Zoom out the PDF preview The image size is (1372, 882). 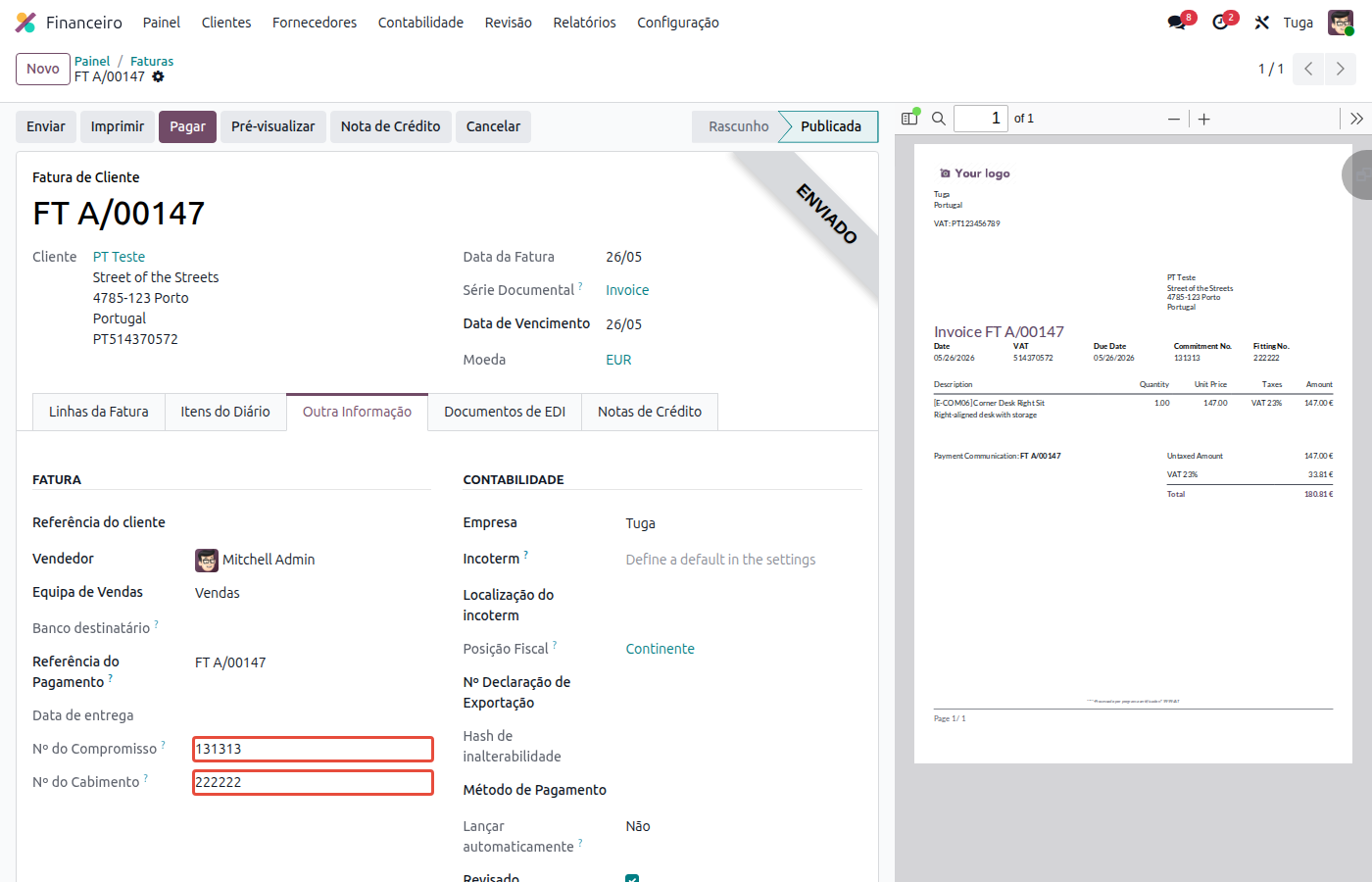point(1173,119)
